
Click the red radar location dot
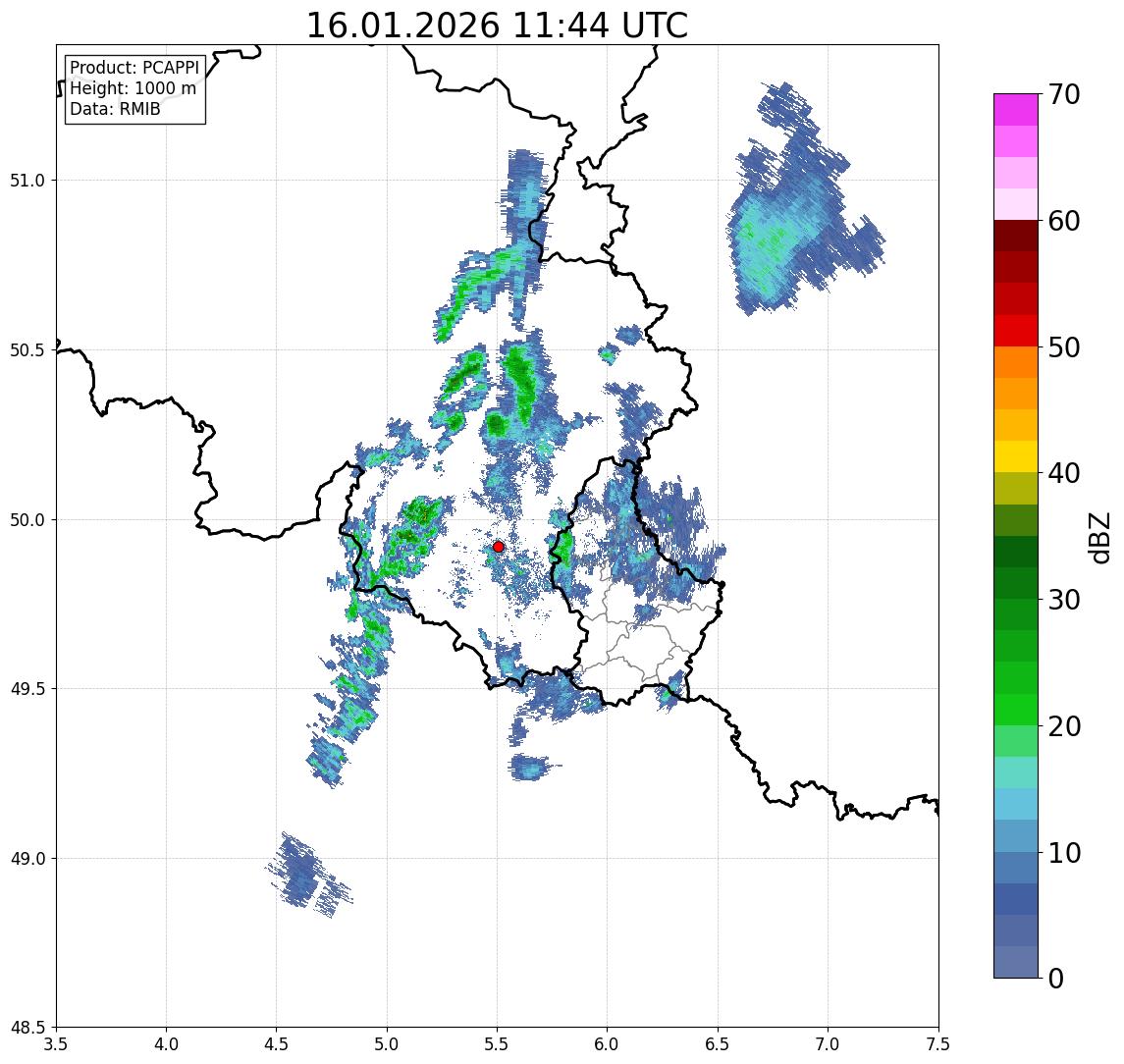pyautogui.click(x=499, y=547)
